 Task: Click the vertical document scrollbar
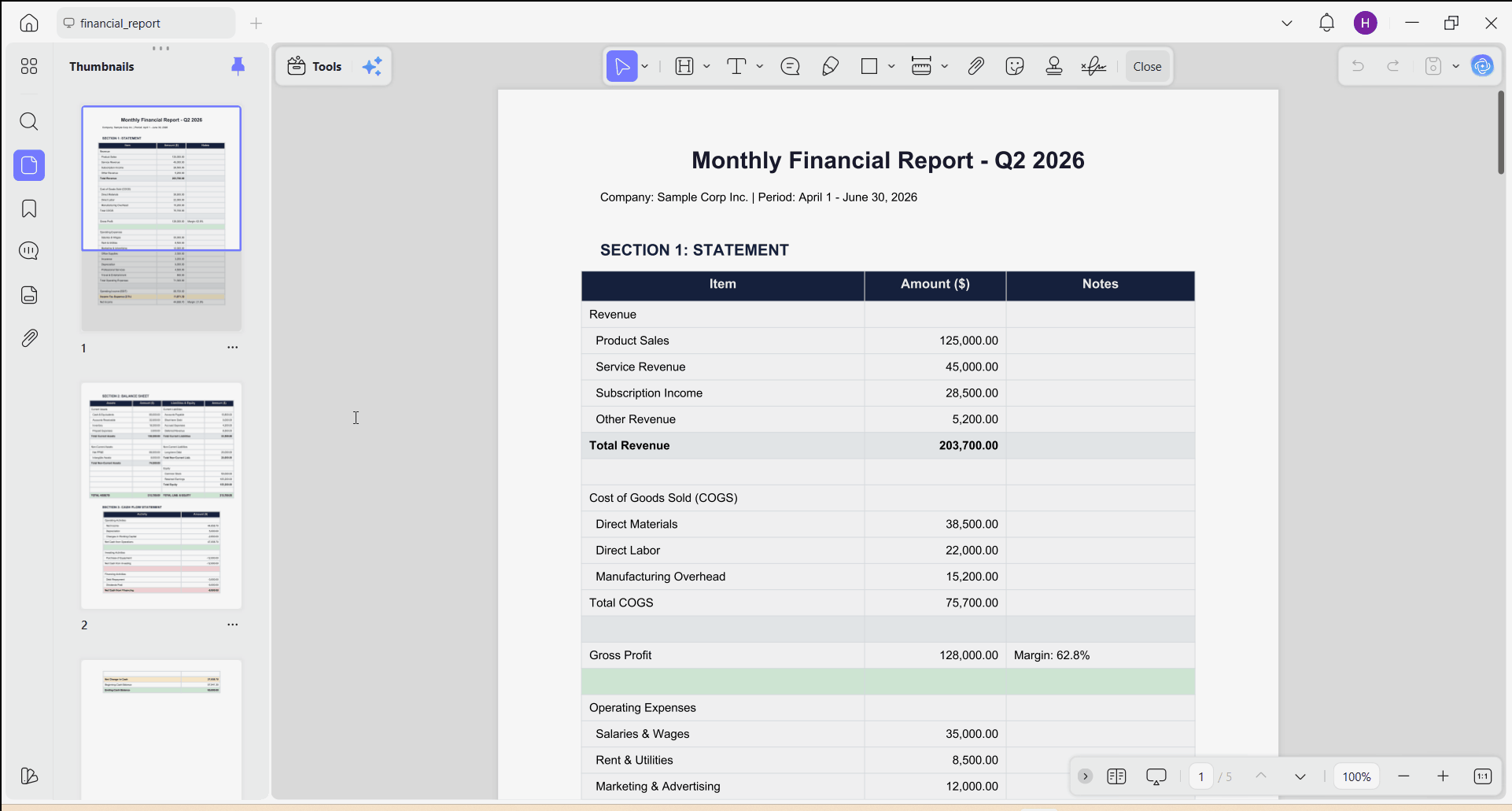1501,132
